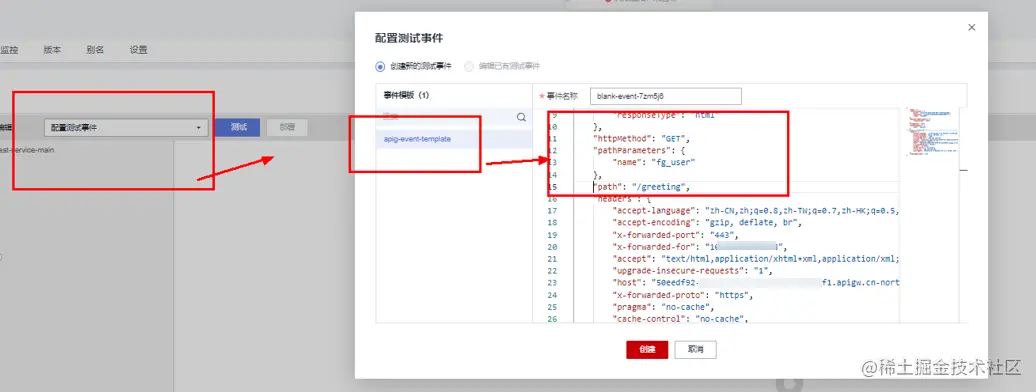Click the "host" header line
Image resolution: width=1036 pixels, height=392 pixels.
coord(755,283)
